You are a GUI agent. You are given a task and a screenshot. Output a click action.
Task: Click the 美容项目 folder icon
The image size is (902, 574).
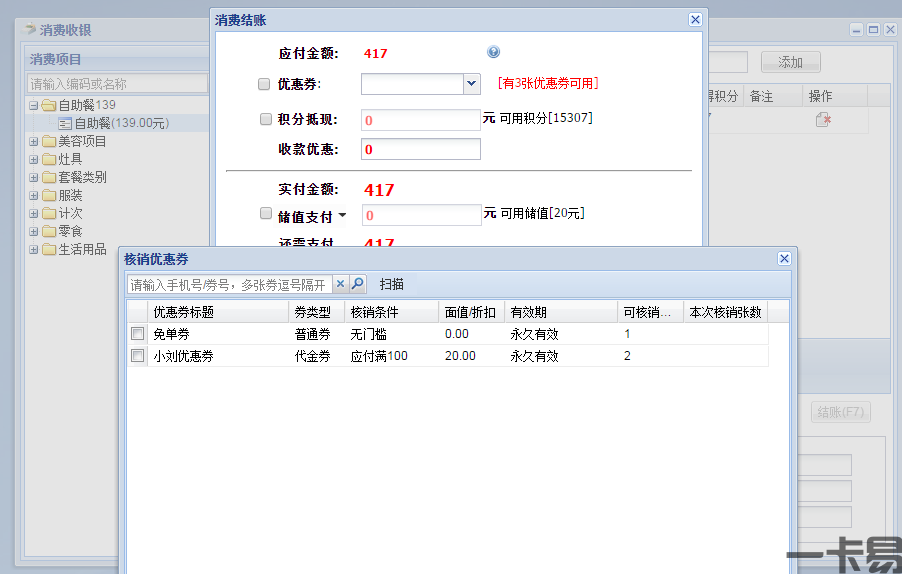point(49,141)
